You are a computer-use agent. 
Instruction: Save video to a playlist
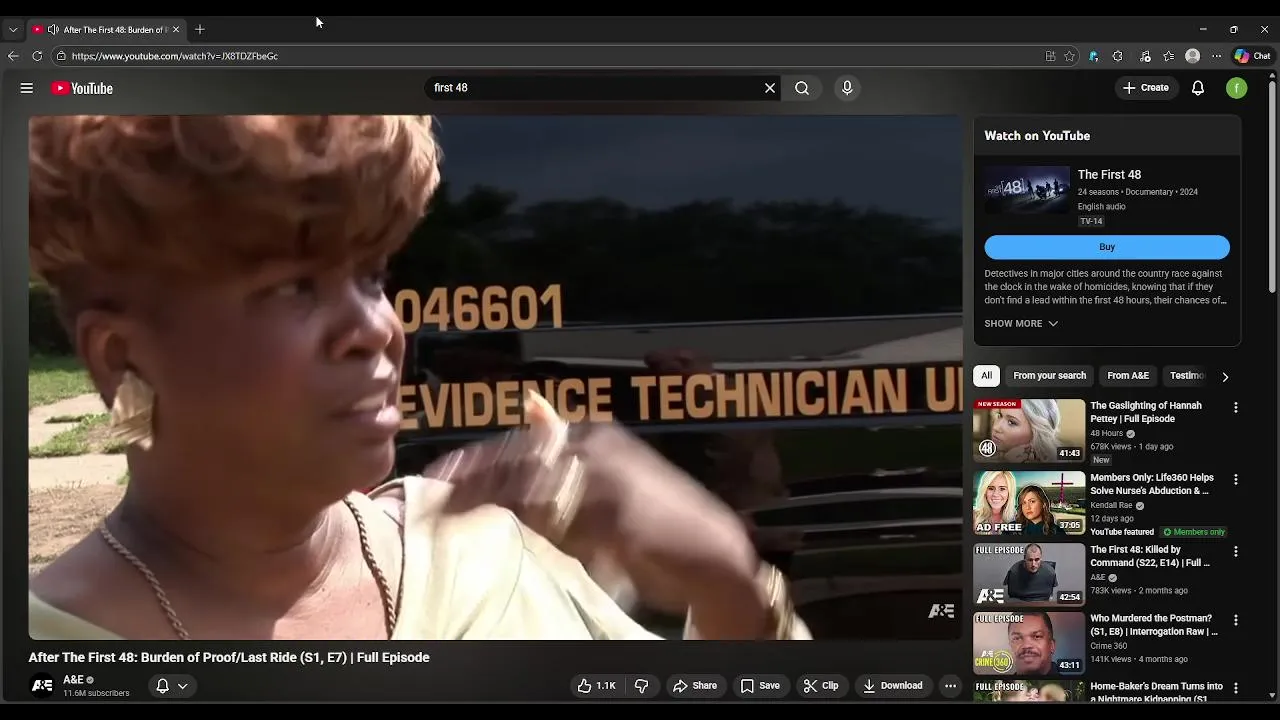760,686
